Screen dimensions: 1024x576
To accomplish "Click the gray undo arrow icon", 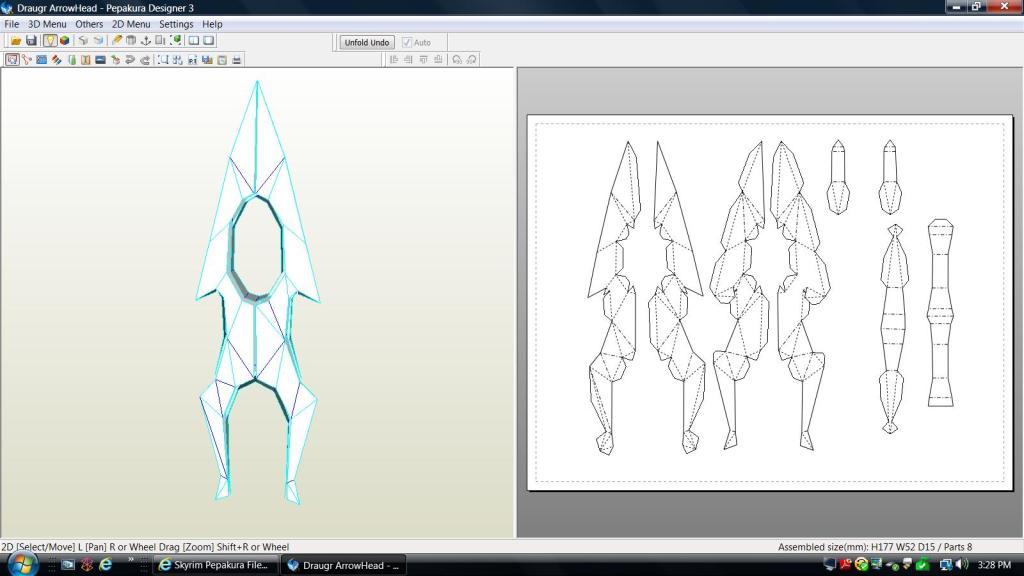I will (130, 59).
